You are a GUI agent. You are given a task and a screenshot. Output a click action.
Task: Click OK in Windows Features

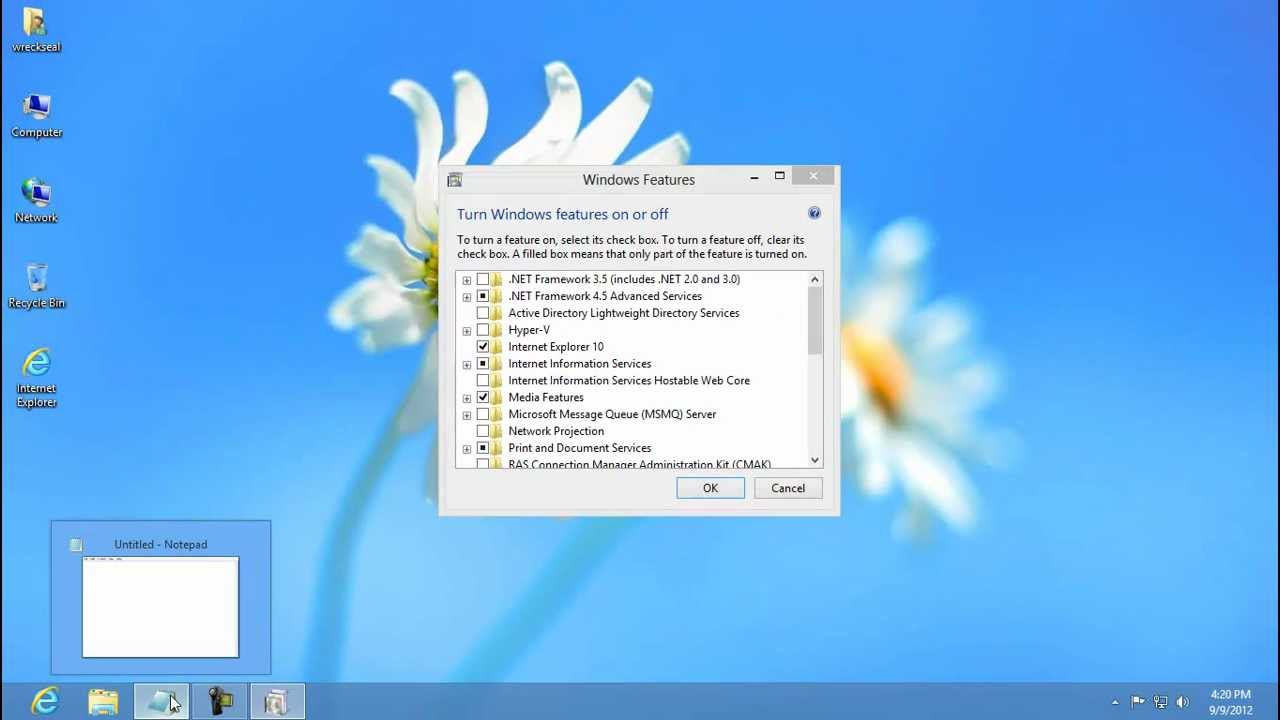pyautogui.click(x=710, y=488)
